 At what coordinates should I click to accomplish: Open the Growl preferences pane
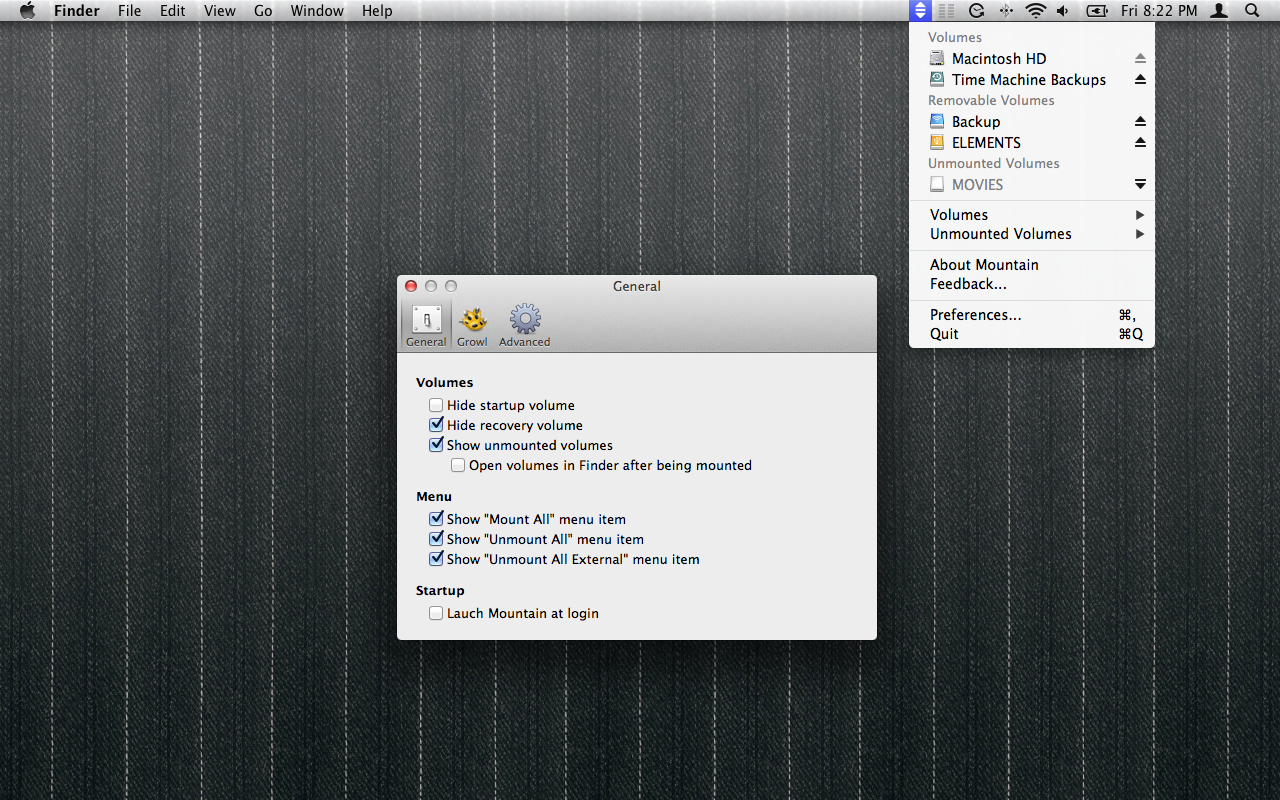coord(472,327)
